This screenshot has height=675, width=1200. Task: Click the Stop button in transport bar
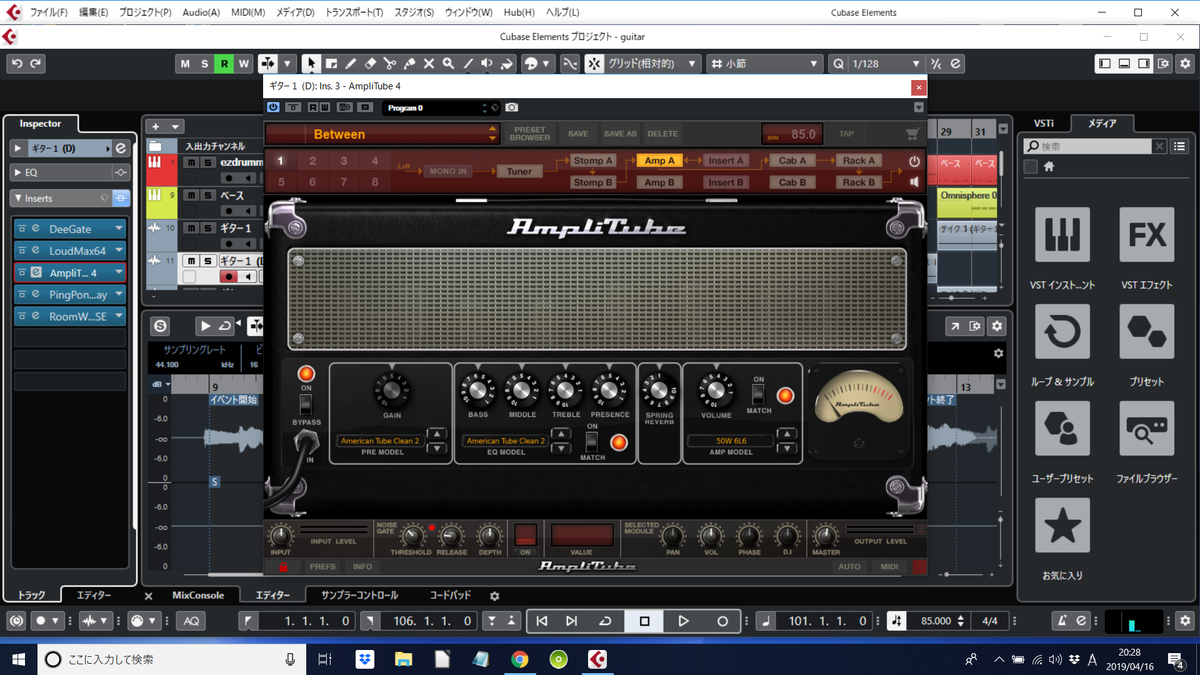pos(645,621)
